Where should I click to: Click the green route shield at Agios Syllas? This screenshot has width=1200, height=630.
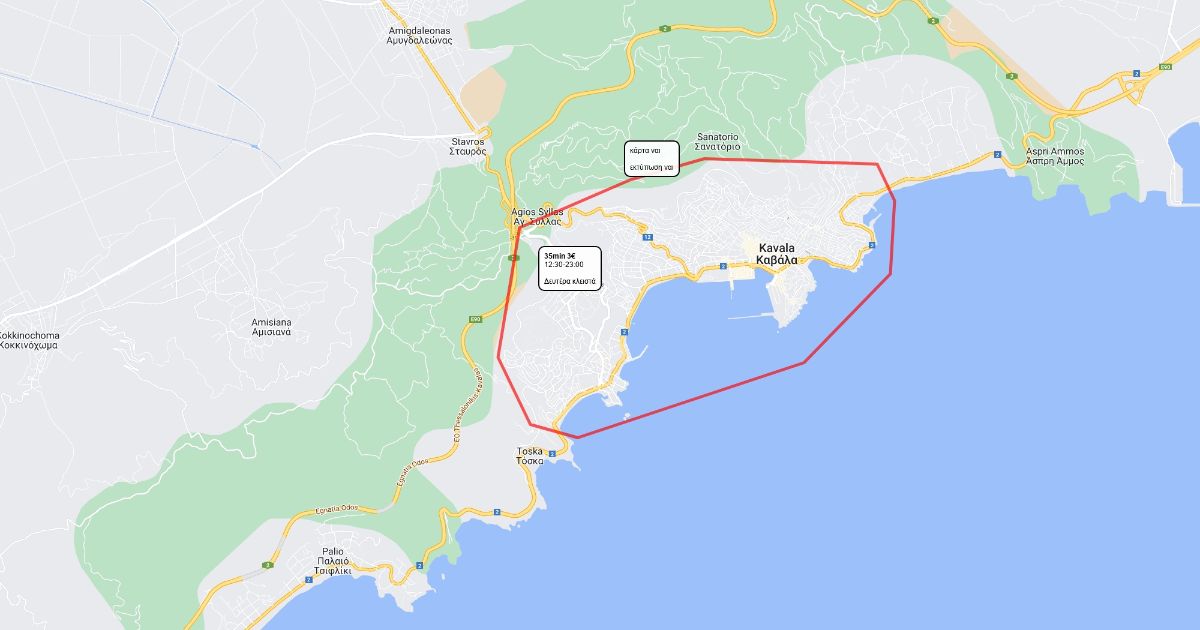(x=514, y=257)
